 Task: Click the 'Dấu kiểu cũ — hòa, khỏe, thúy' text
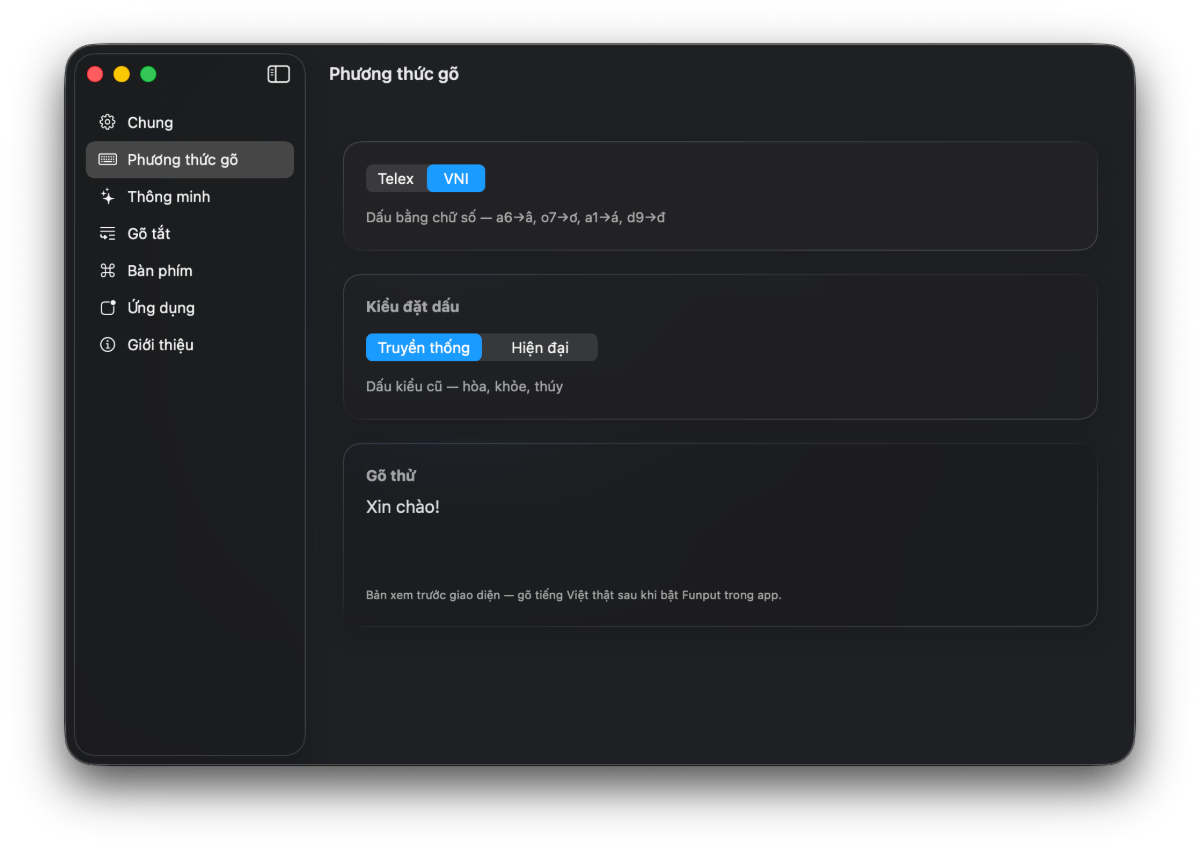point(465,386)
